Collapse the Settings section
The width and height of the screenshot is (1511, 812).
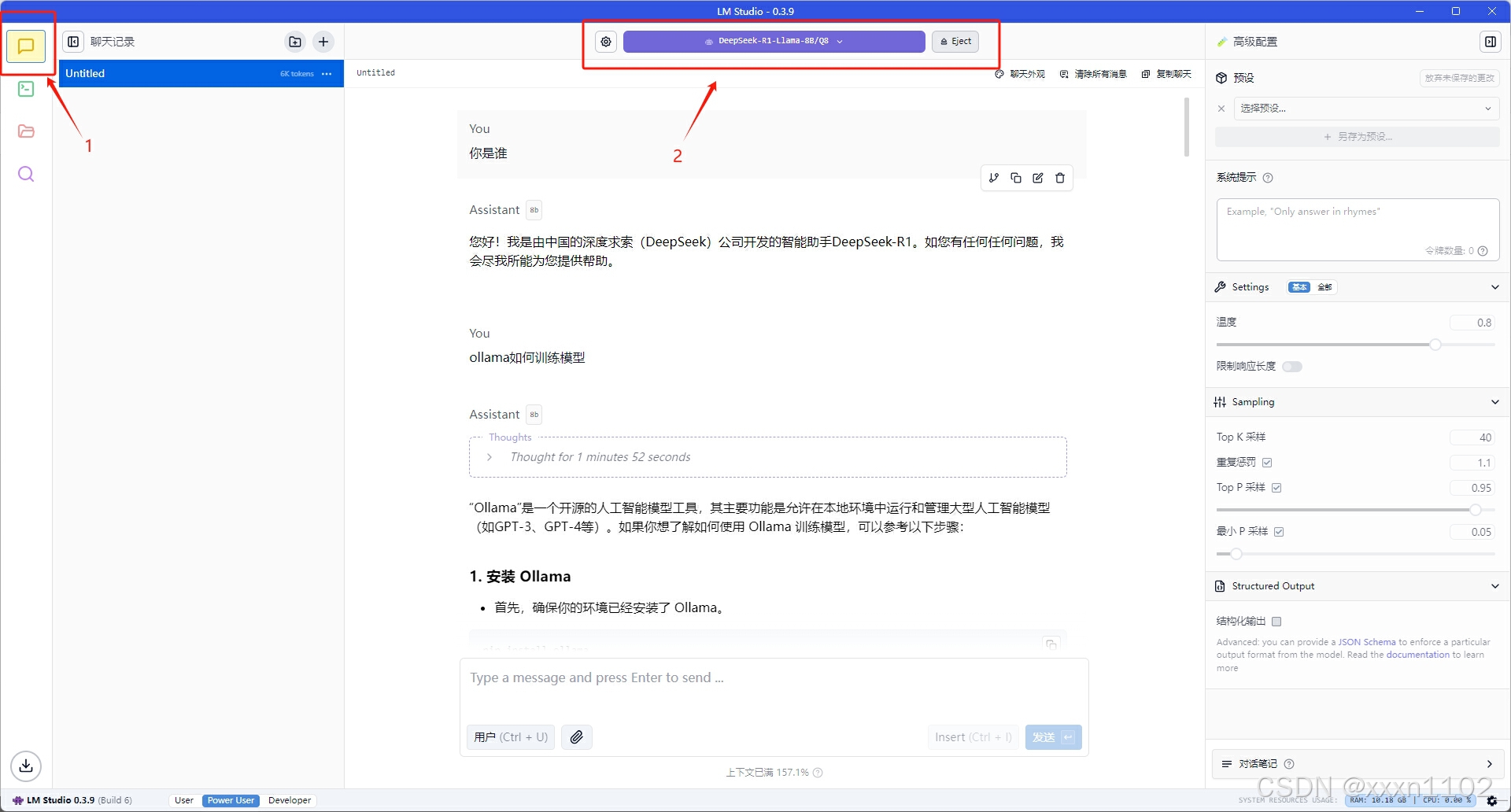tap(1494, 287)
